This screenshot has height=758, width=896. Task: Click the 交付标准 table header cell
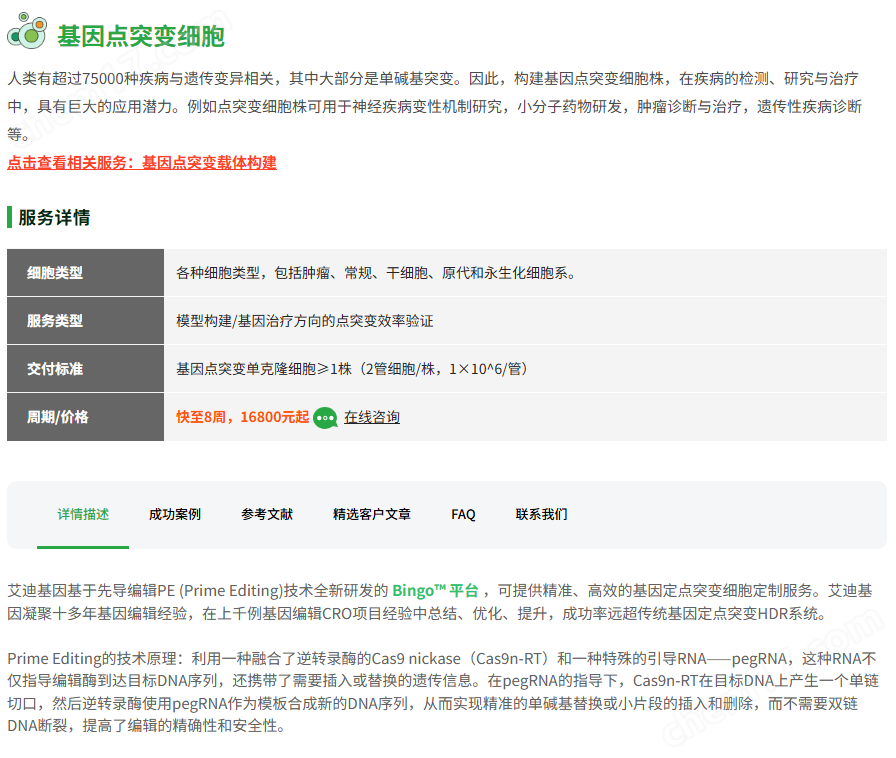pos(85,369)
